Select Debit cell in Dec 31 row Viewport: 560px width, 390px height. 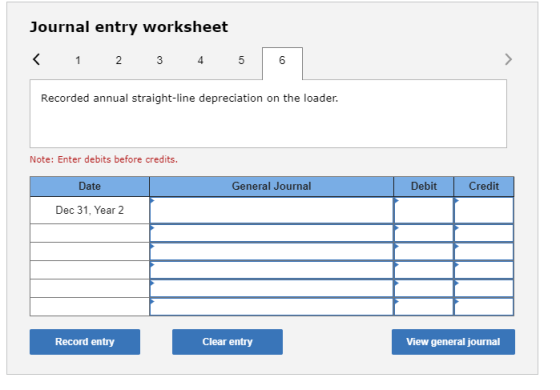click(x=424, y=210)
